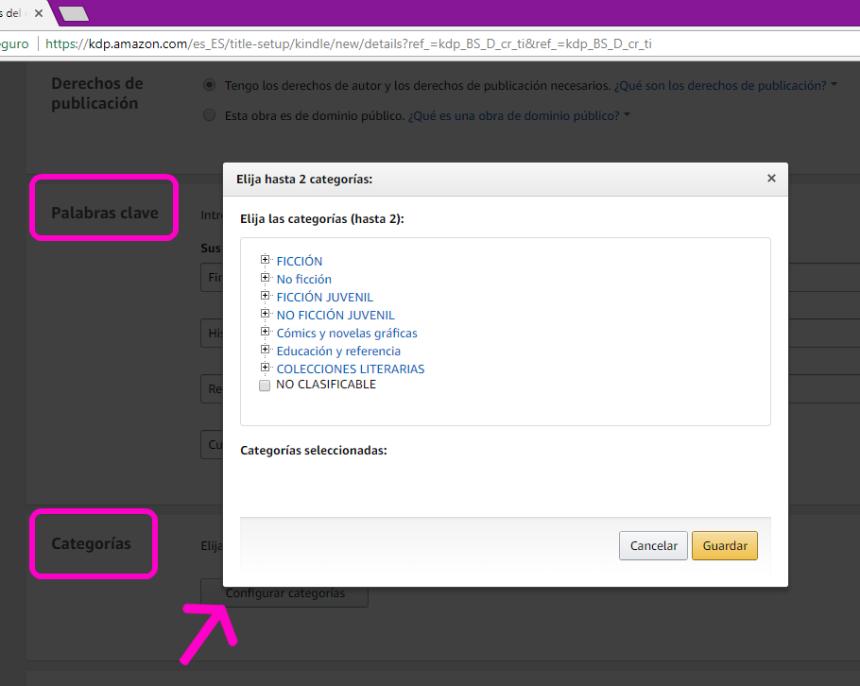Save categories with the Guardar button
This screenshot has width=860, height=686.
[x=724, y=545]
